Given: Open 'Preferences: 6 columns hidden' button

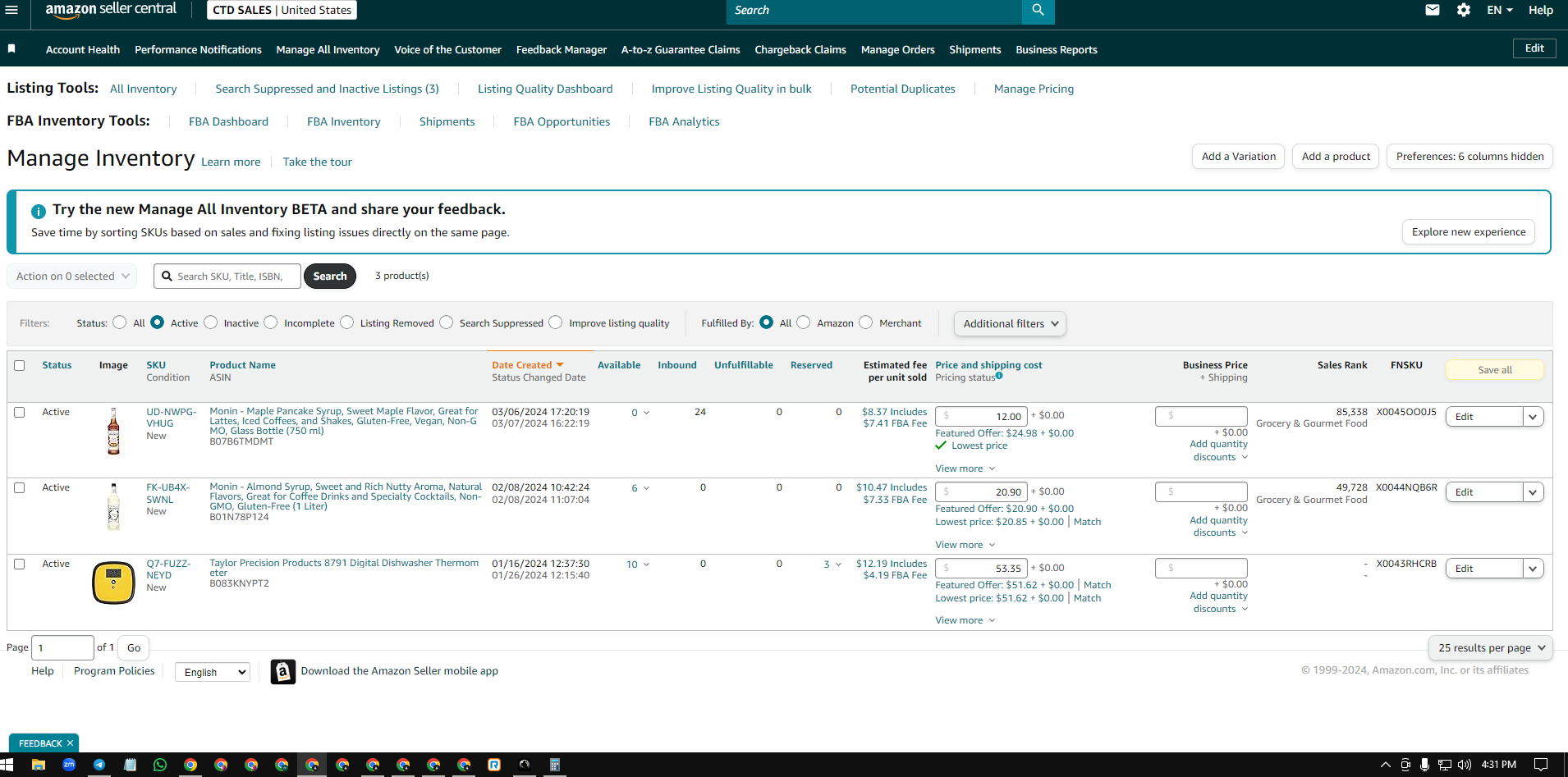Looking at the screenshot, I should [1469, 157].
